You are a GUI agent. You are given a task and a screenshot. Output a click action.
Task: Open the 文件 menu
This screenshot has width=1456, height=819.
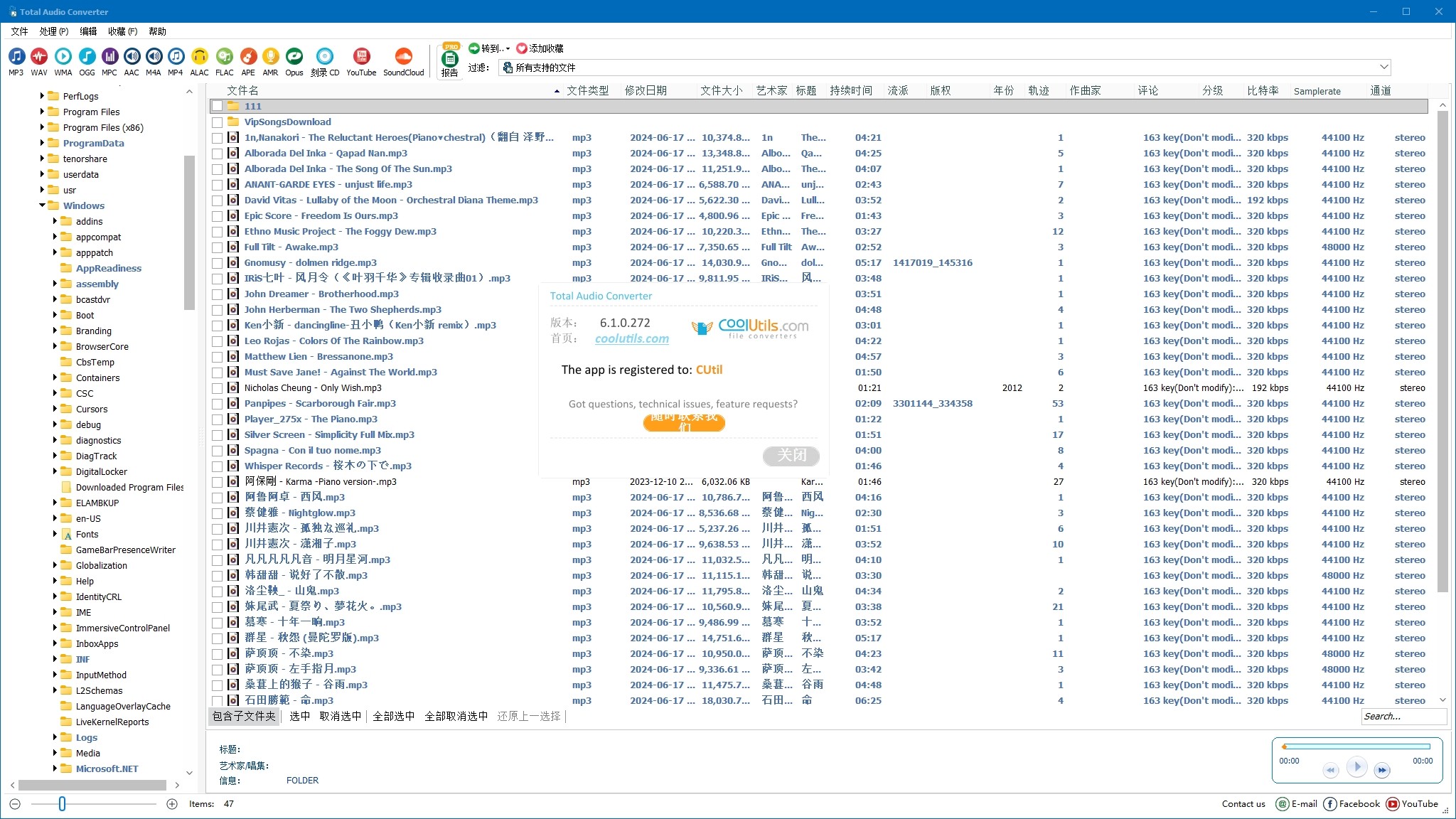click(19, 31)
